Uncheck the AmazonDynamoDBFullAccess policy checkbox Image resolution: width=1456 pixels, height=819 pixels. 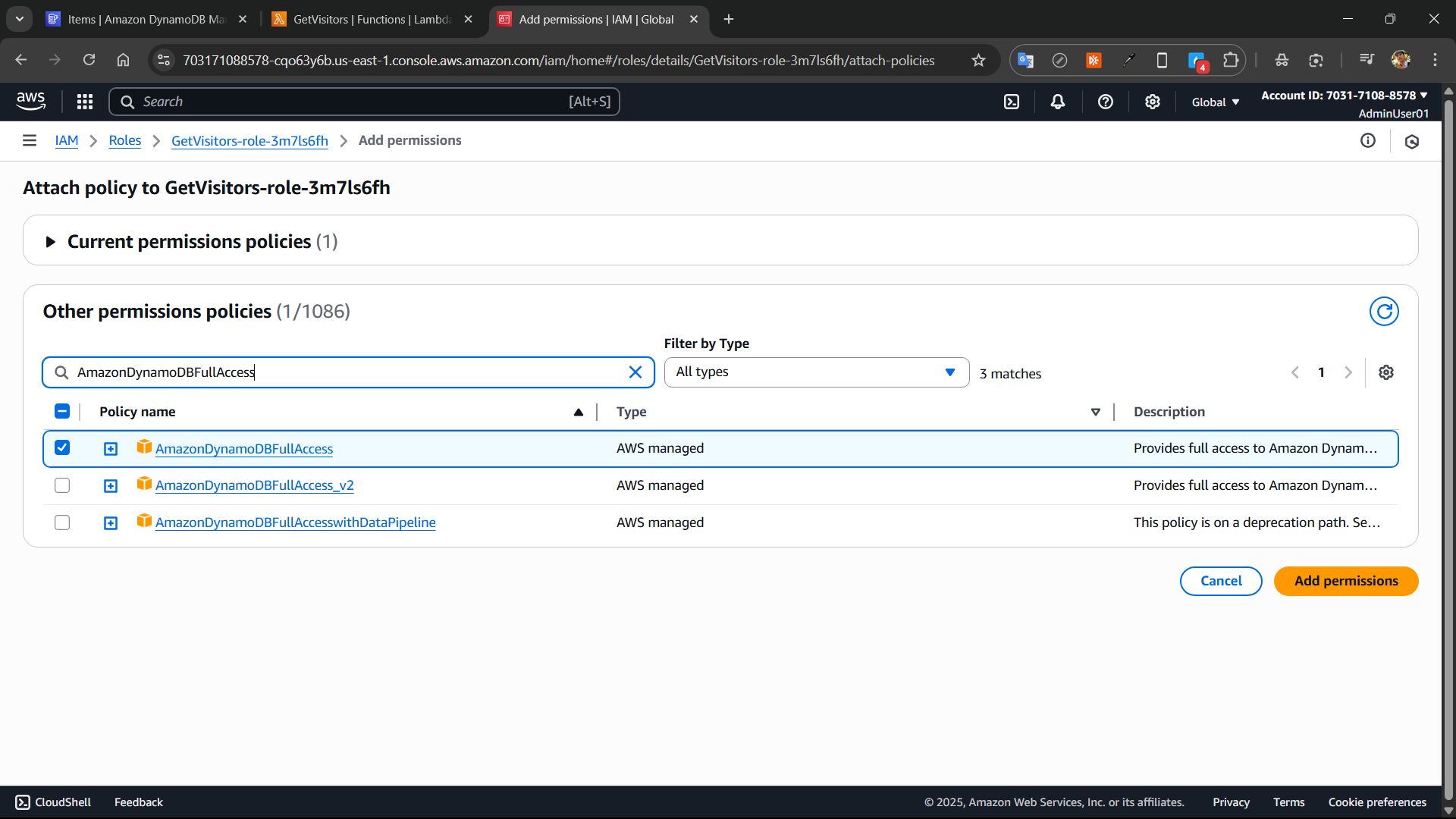(62, 448)
